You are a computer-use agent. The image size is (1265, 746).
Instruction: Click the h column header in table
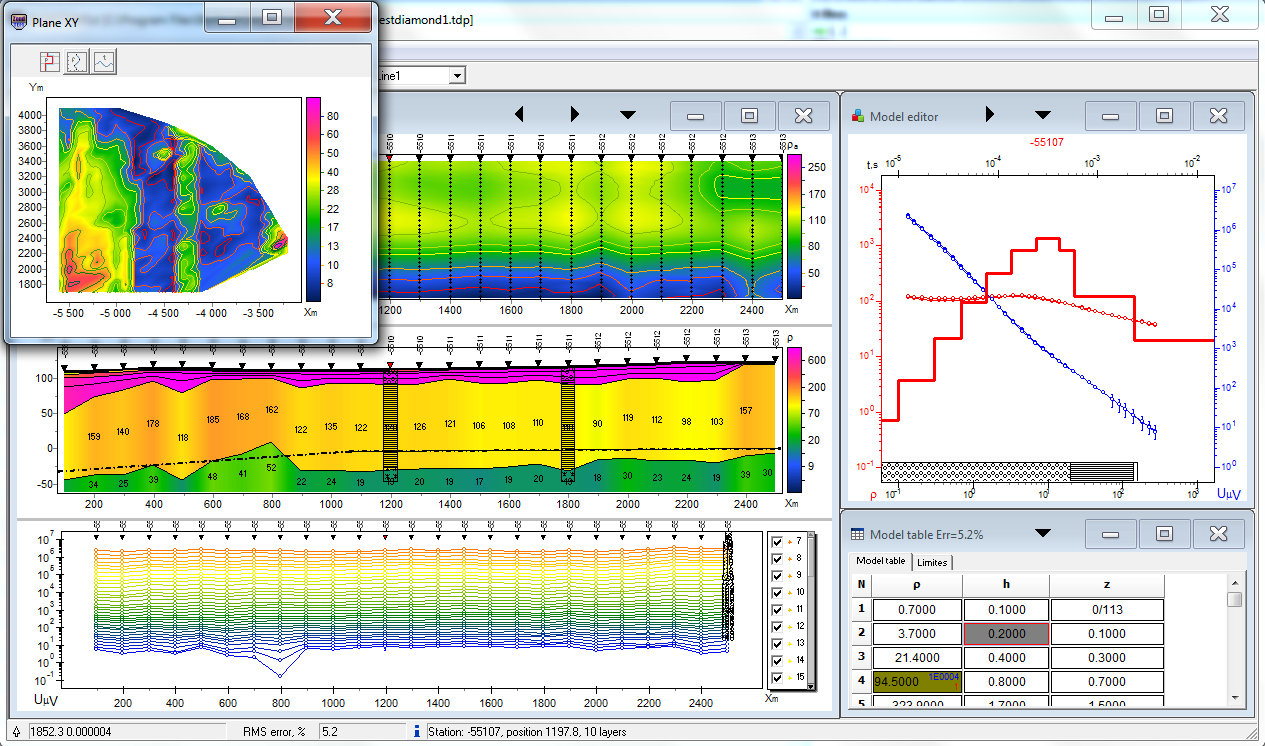point(1005,585)
